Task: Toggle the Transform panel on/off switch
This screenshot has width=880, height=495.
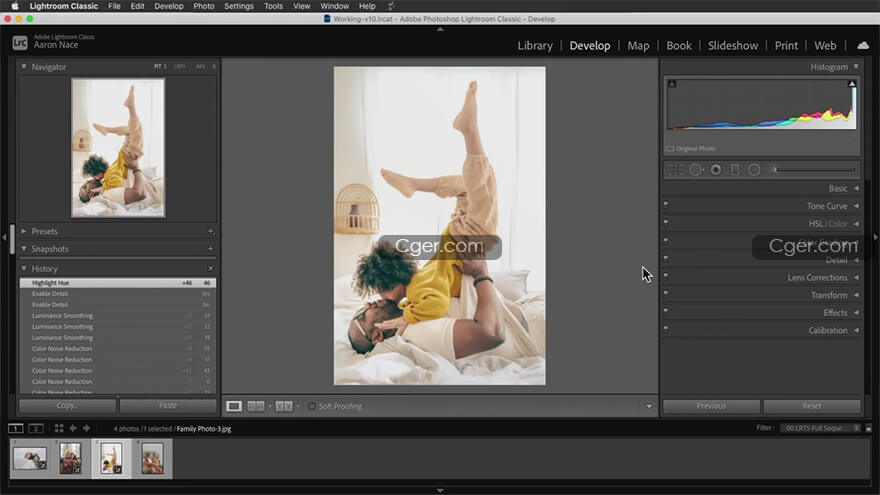Action: 666,293
